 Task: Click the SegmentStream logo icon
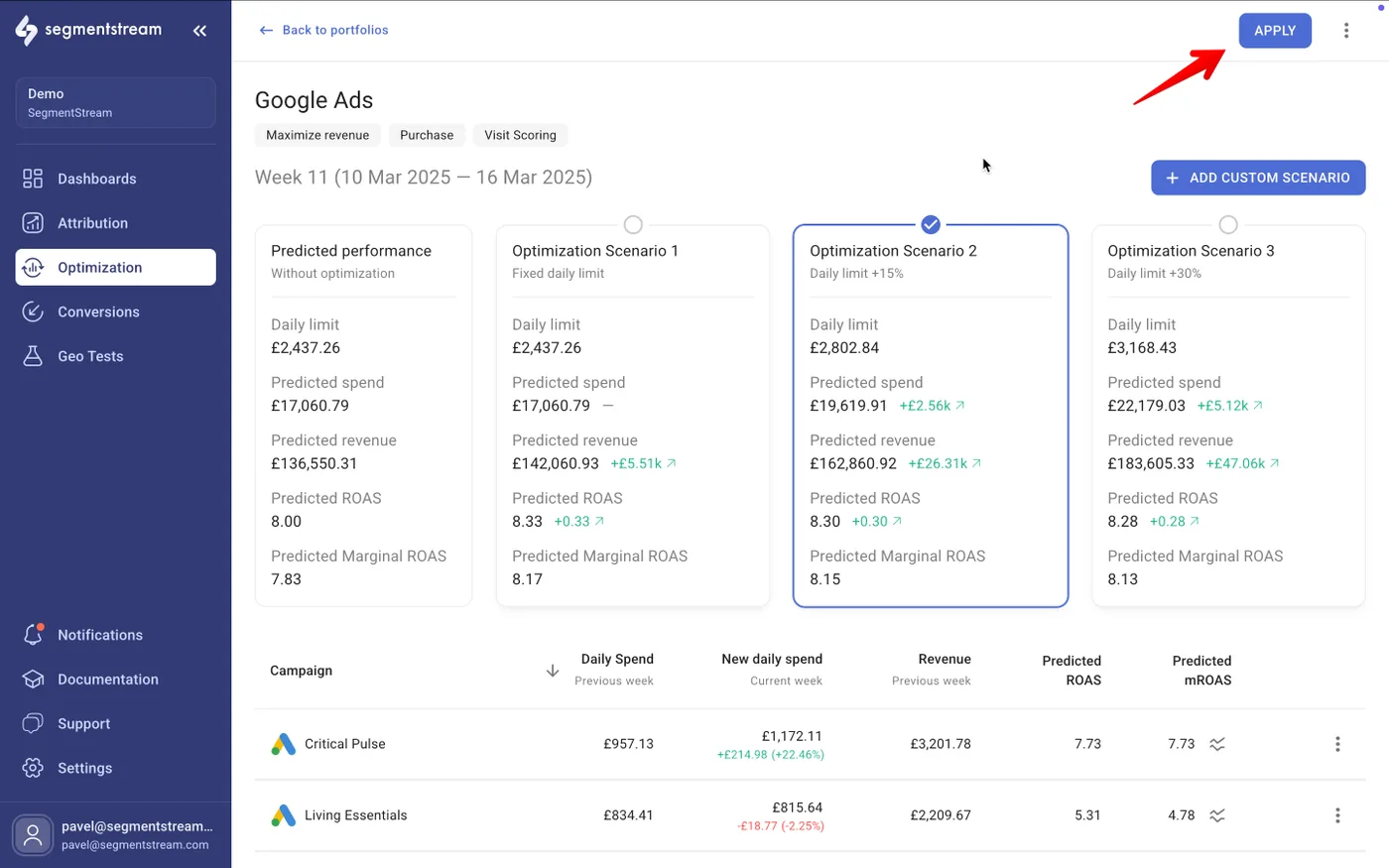27,31
